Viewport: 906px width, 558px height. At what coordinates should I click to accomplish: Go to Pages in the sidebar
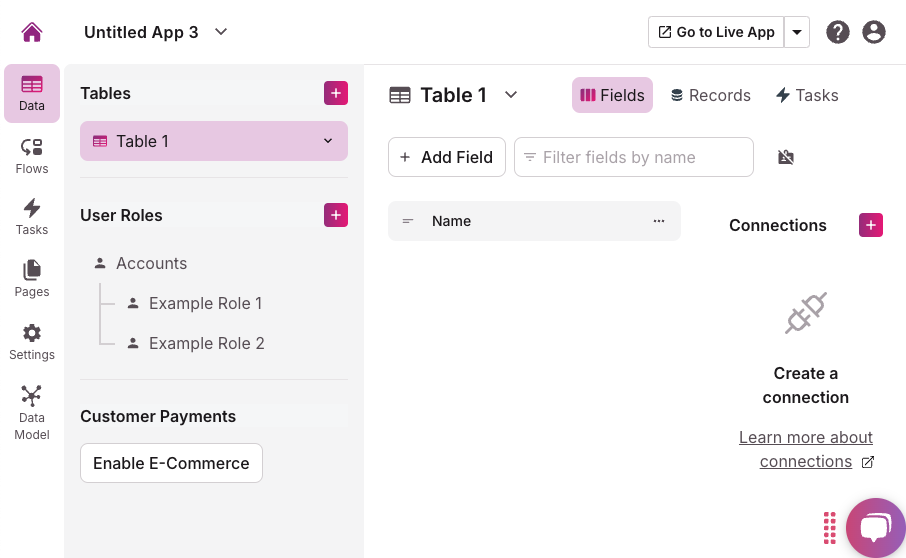[x=32, y=279]
